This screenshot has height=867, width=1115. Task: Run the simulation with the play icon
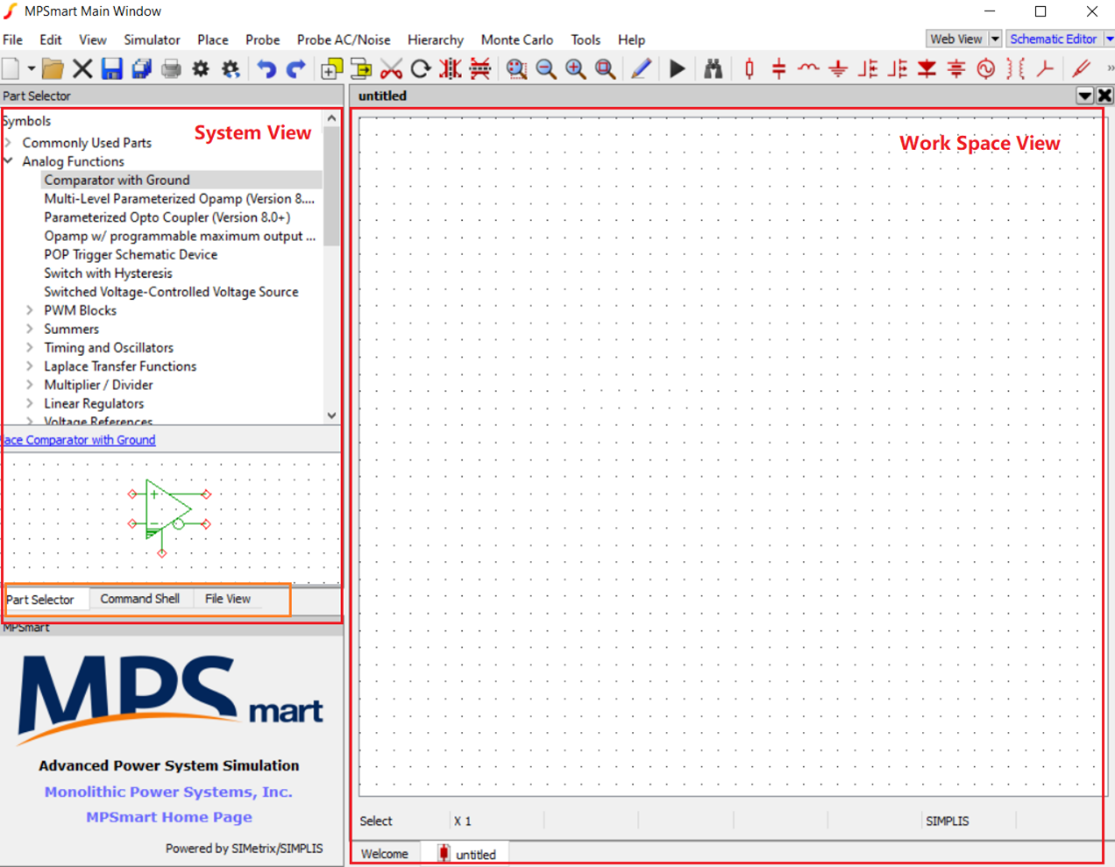click(677, 69)
